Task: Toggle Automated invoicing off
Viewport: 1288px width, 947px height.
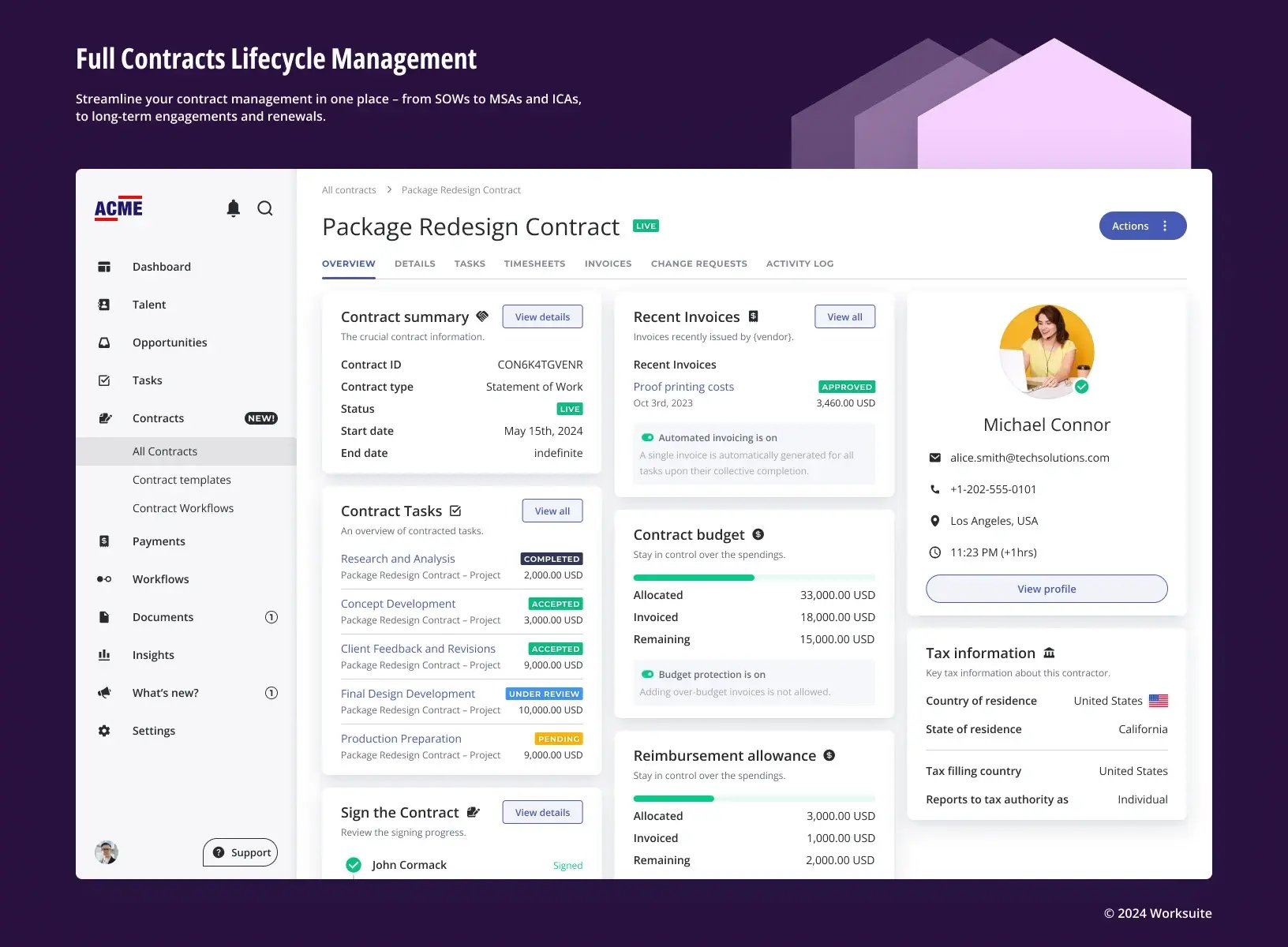Action: coord(646,437)
